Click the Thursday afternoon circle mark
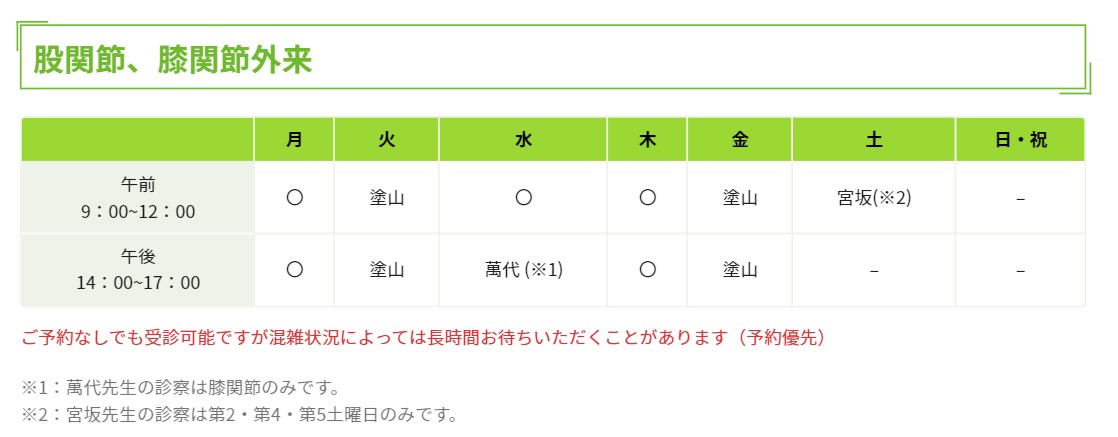The image size is (1118, 437). tap(647, 269)
